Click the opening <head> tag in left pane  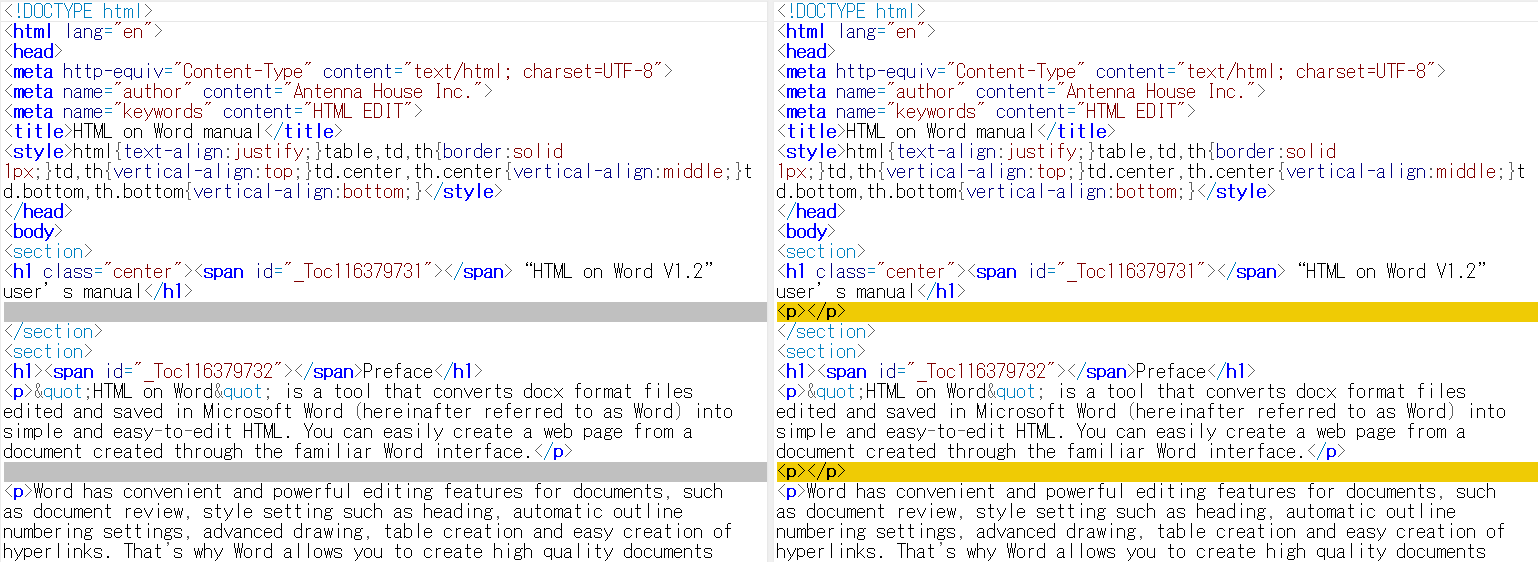point(33,51)
